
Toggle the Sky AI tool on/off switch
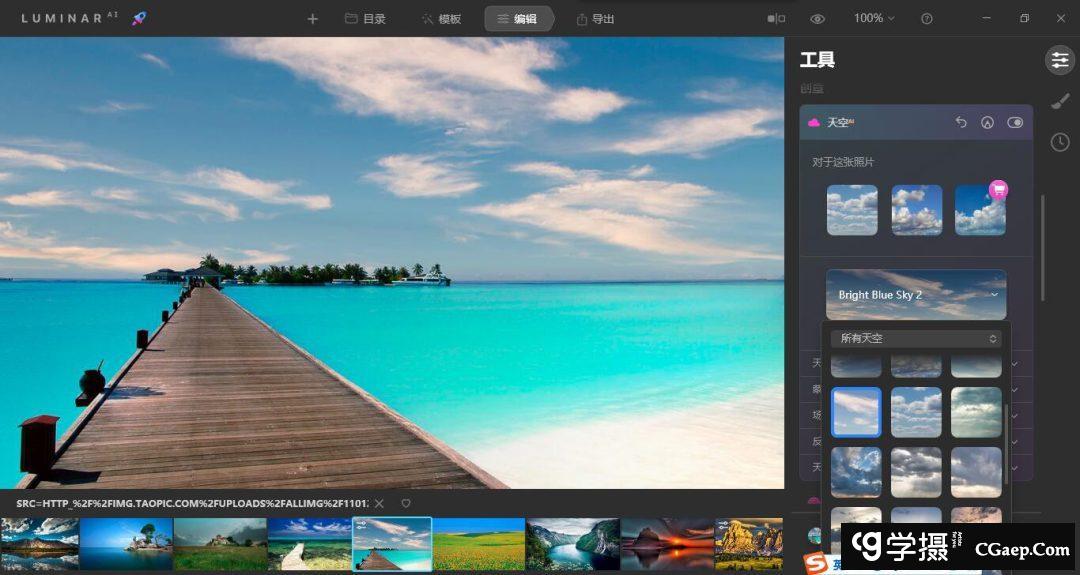1015,122
